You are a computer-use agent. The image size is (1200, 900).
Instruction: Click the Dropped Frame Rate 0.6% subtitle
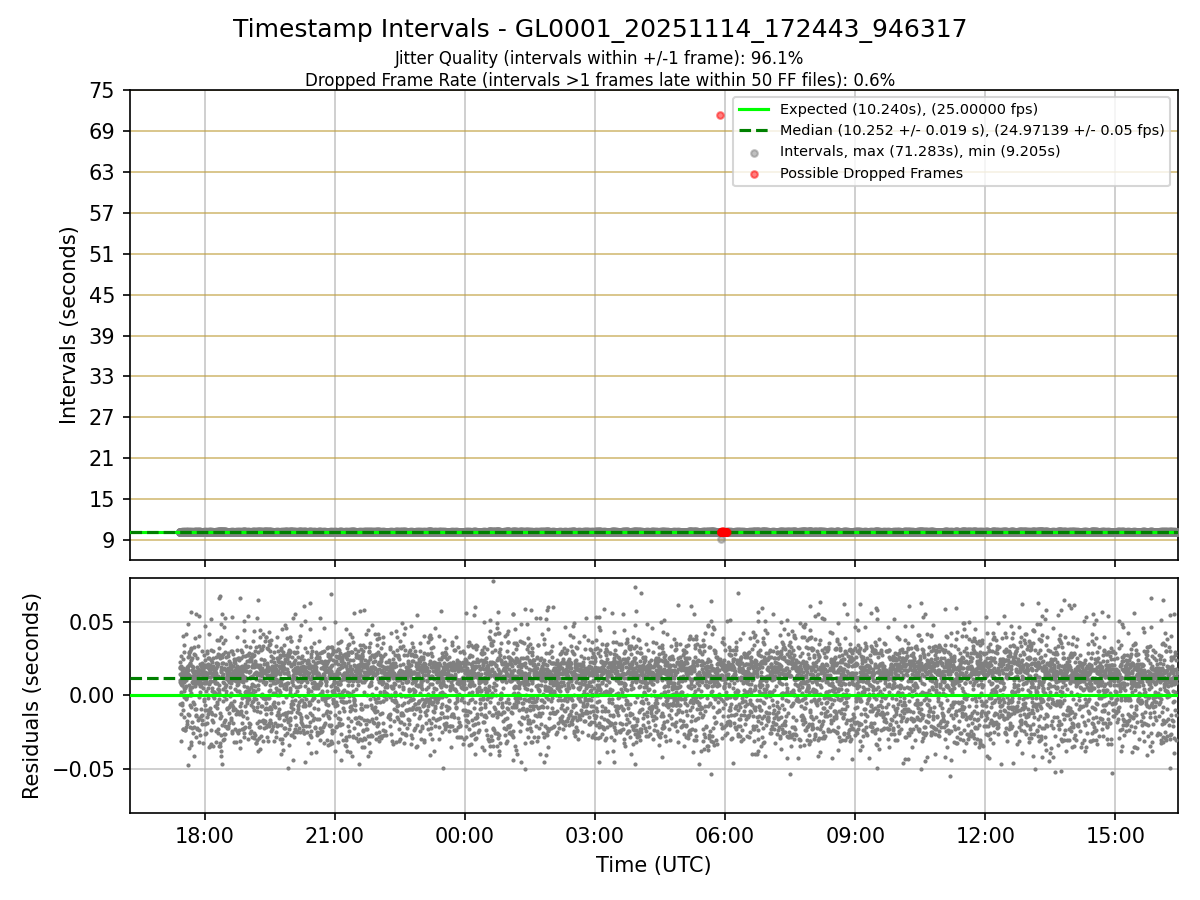[600, 79]
